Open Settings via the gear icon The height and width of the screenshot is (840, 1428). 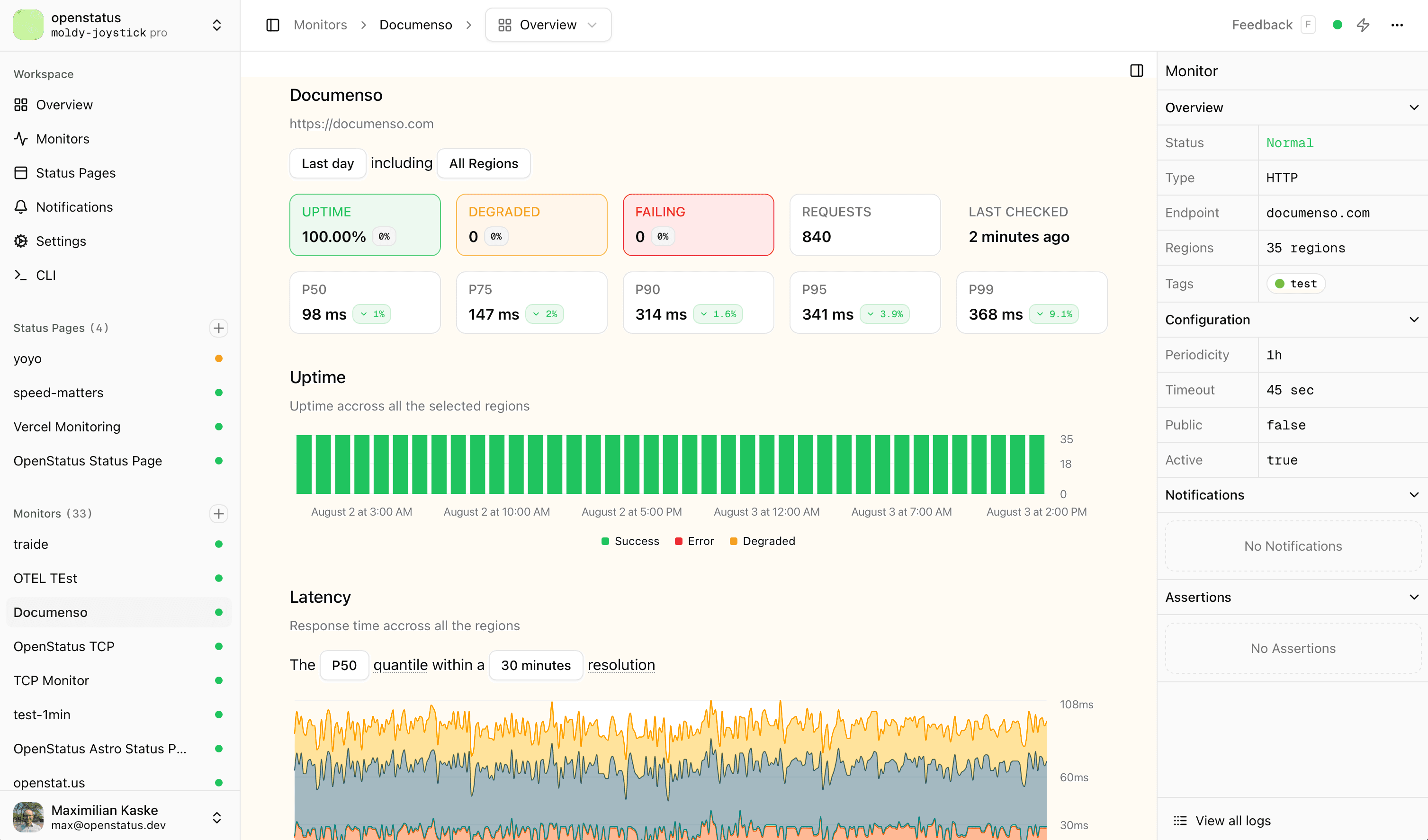pos(61,241)
